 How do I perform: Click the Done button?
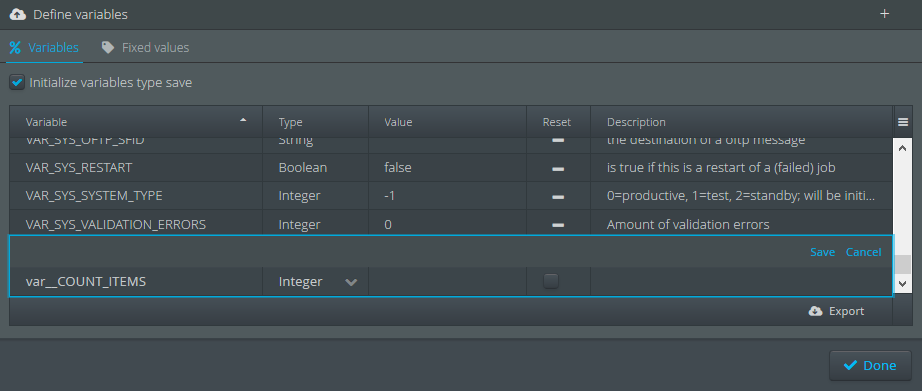(x=870, y=365)
